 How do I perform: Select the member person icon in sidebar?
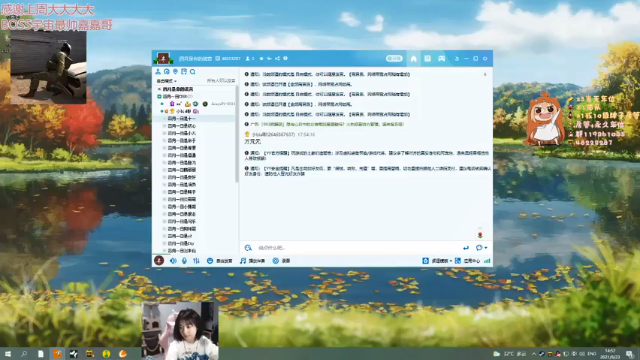pos(158,71)
